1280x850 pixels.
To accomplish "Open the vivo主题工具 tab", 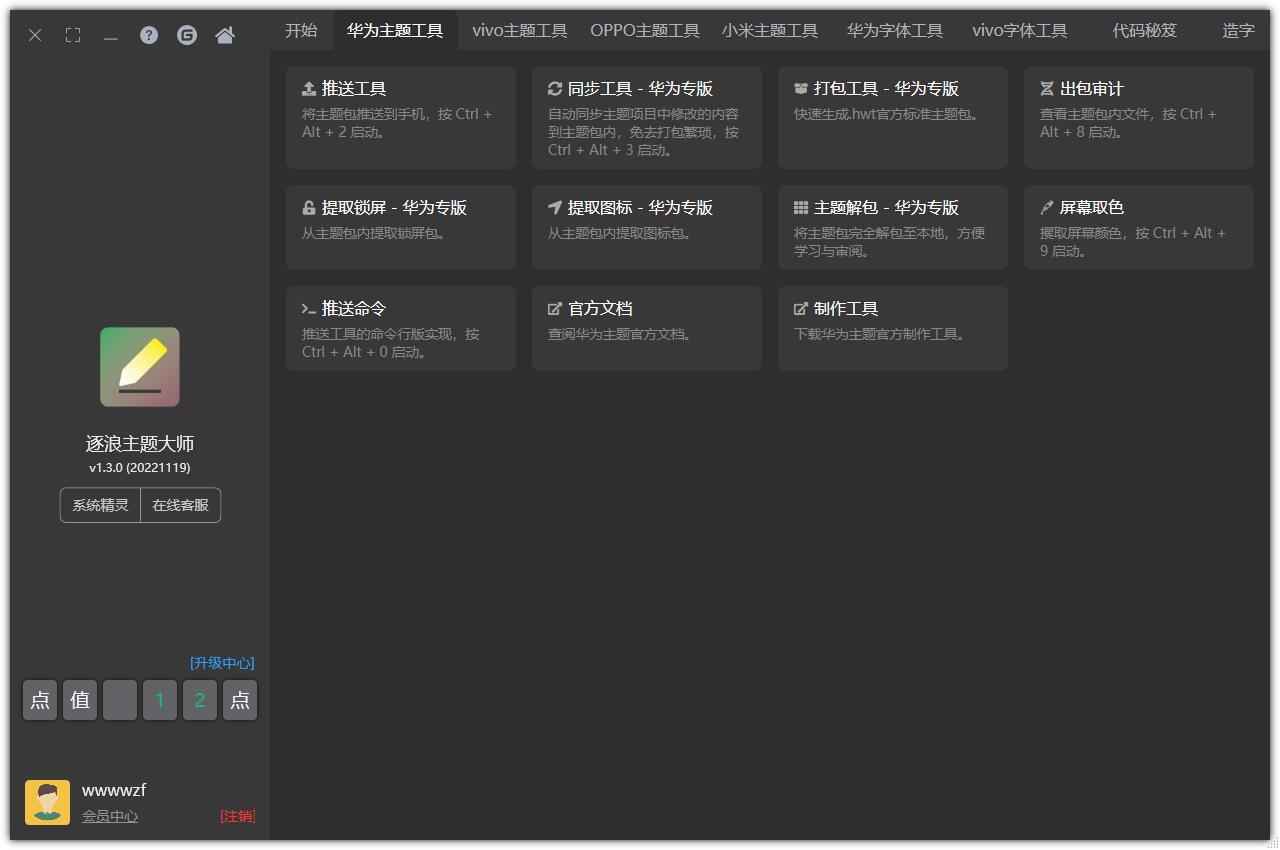I will click(520, 31).
